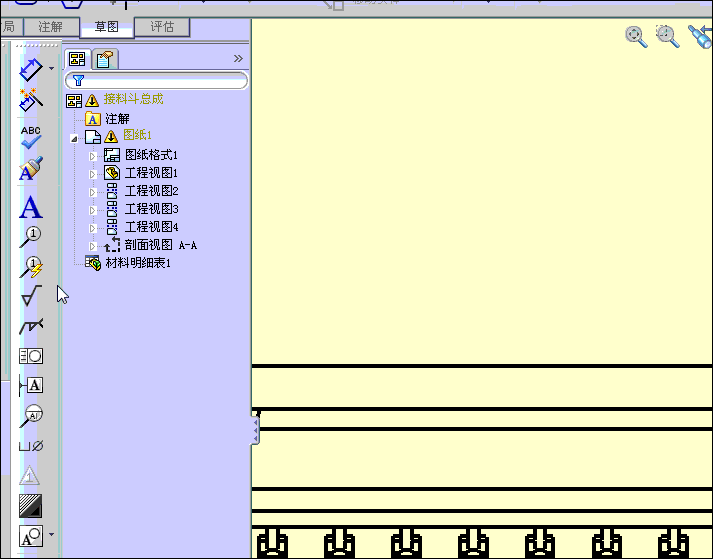Click the warning icon beside 图纸1
This screenshot has width=713, height=559.
pos(111,136)
